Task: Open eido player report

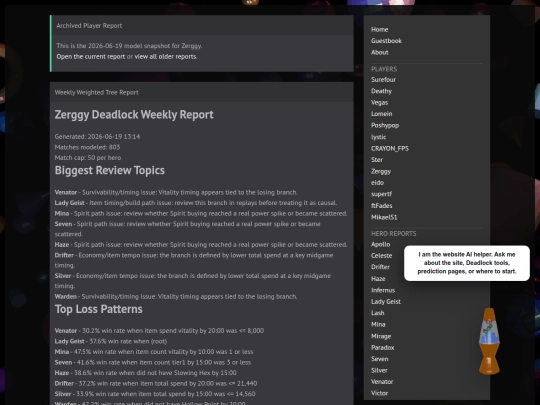Action: 377,183
